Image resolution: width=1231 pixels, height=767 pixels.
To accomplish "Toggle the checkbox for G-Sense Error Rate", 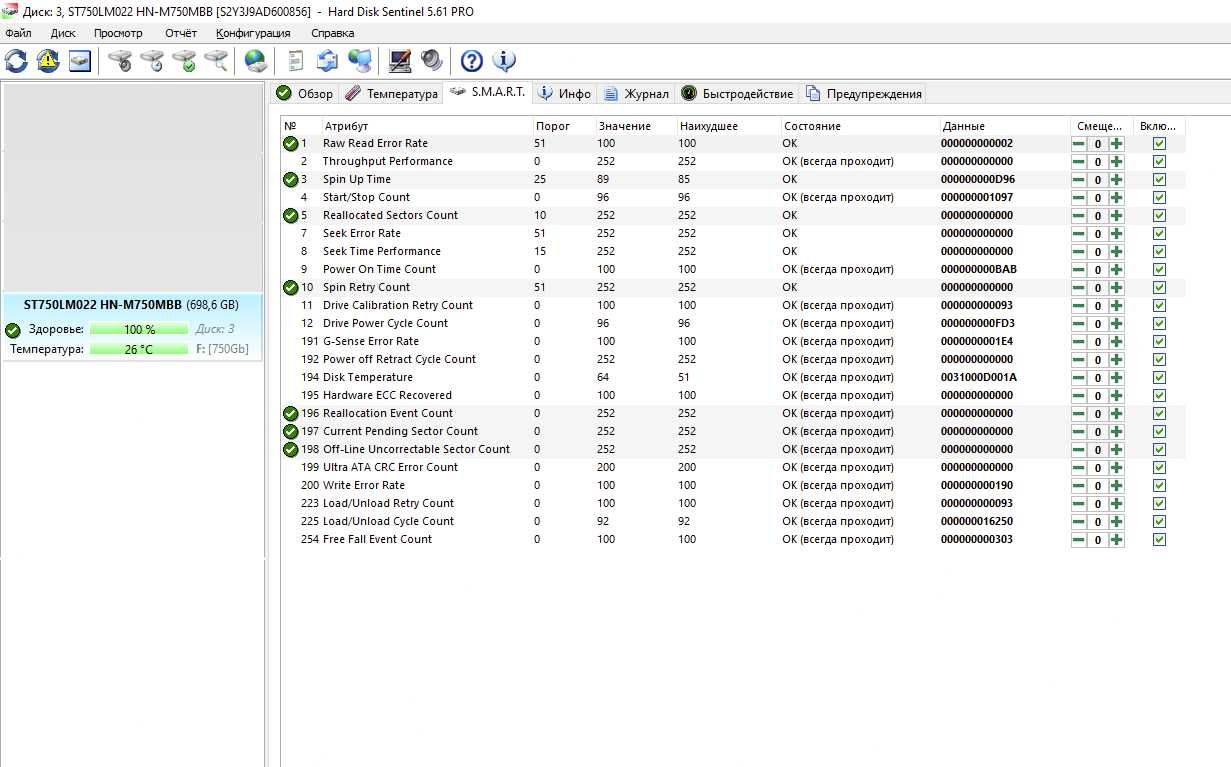I will [x=1159, y=342].
